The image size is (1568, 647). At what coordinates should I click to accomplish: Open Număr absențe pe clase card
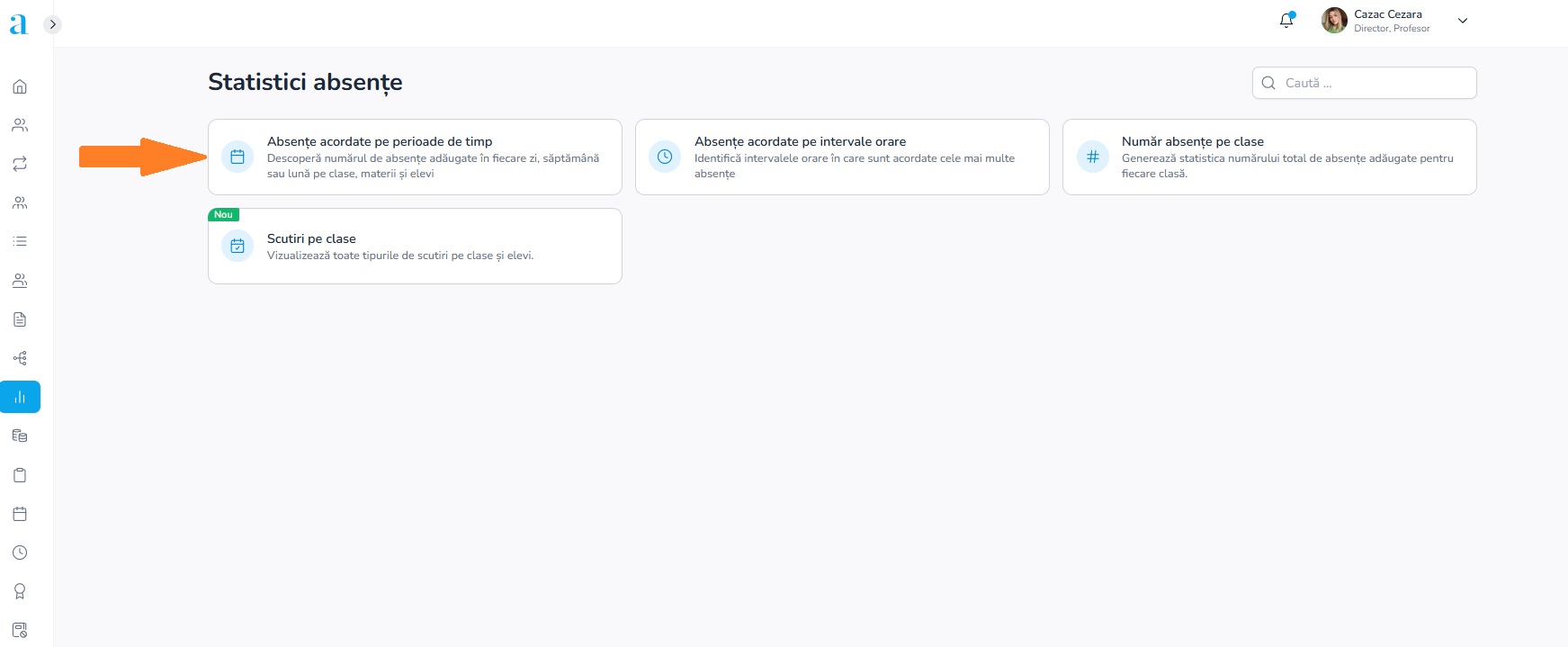(1269, 157)
